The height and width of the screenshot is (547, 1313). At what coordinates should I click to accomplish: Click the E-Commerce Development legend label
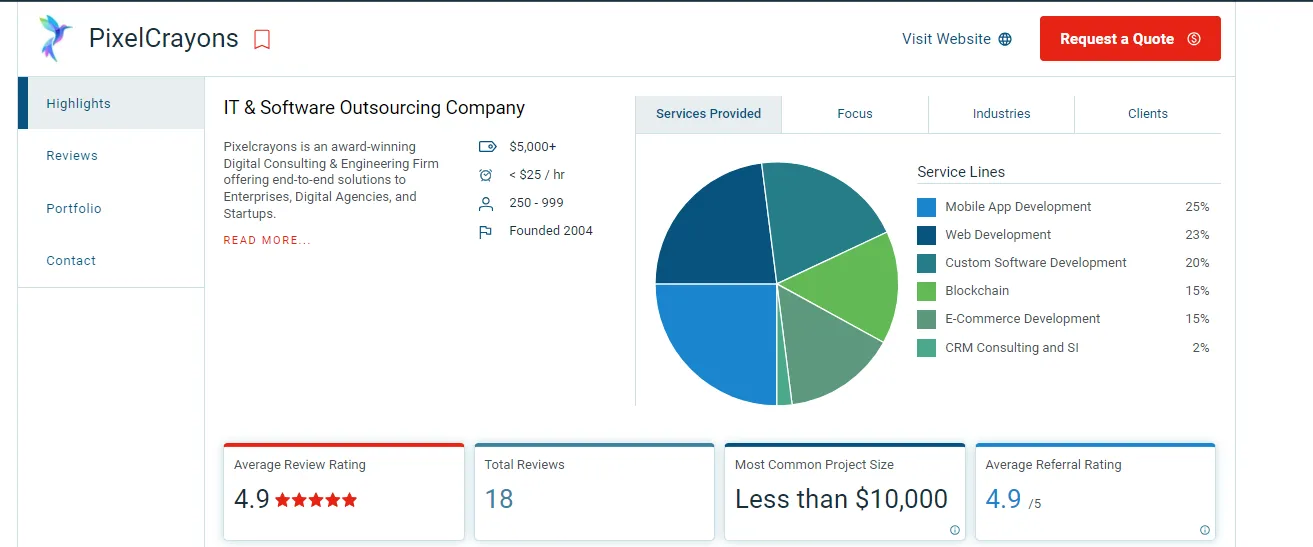tap(1023, 319)
